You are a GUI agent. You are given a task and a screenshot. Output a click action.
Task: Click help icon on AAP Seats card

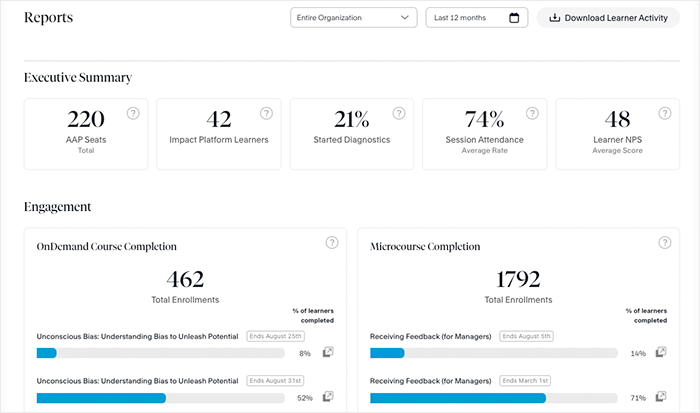coord(133,113)
